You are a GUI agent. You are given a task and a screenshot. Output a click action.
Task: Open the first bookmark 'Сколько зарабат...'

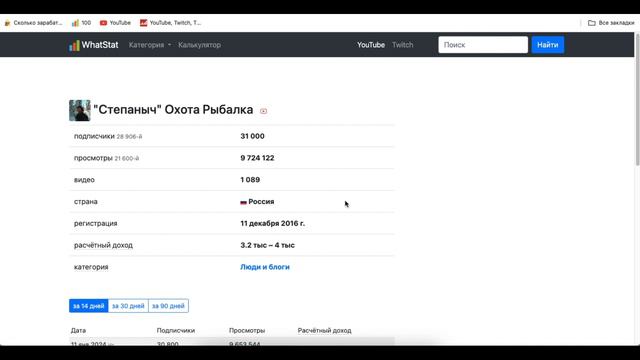(33, 23)
